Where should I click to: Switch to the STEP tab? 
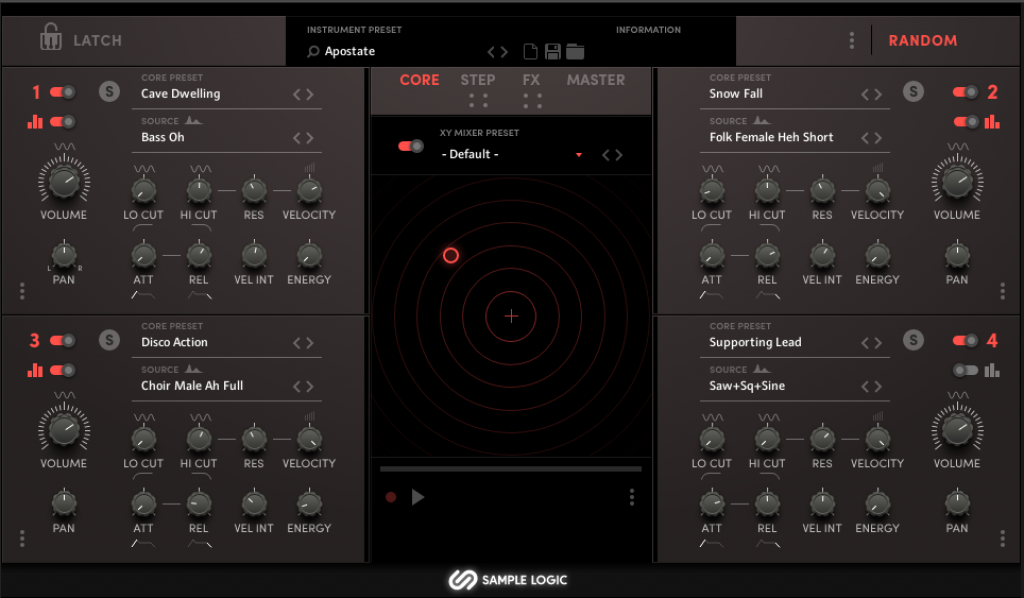(477, 80)
